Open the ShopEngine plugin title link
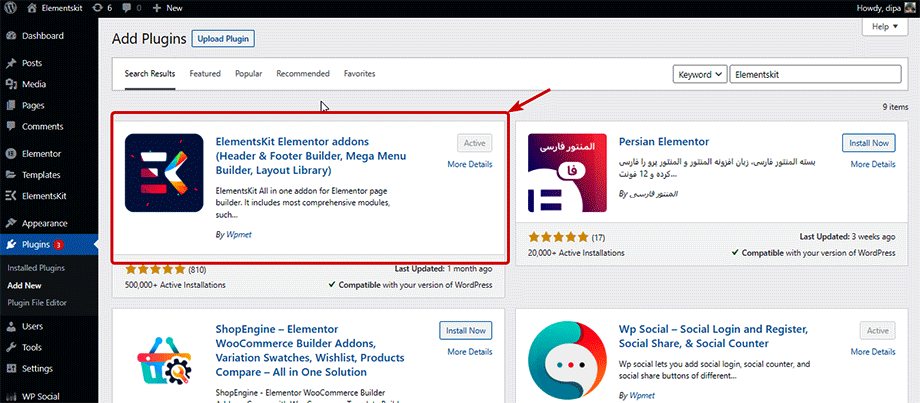This screenshot has width=920, height=403. tap(310, 351)
